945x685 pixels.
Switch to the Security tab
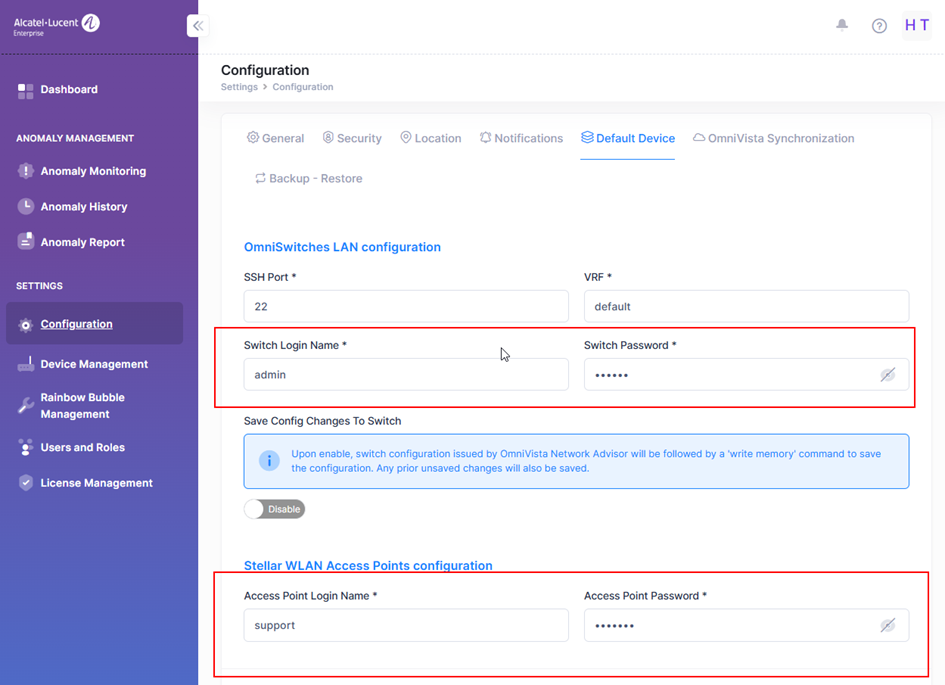pyautogui.click(x=352, y=138)
